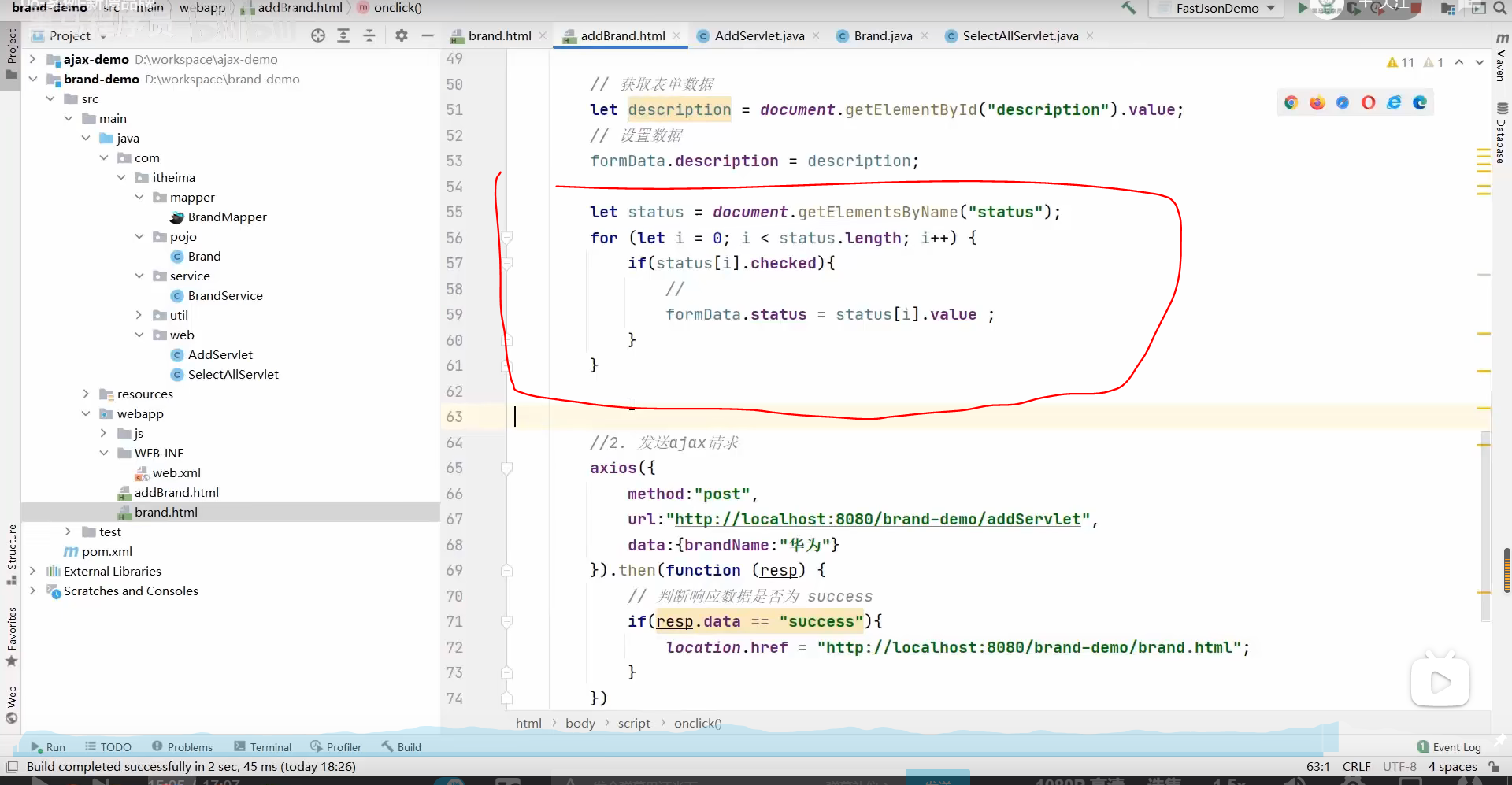1512x785 pixels.
Task: Run the FastJsonDemo configuration
Action: [1303, 8]
